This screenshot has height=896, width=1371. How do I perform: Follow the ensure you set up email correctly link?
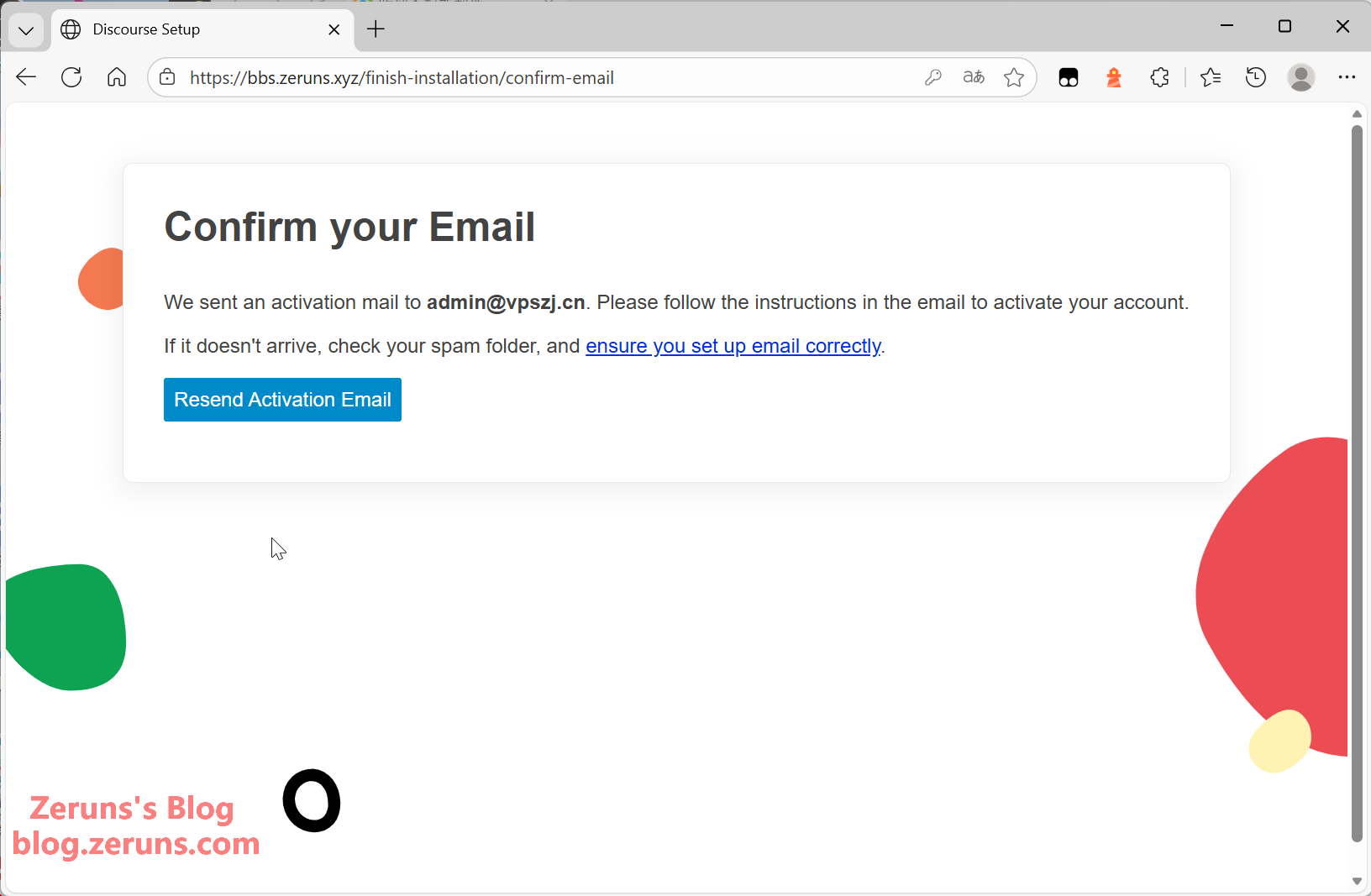pos(733,346)
